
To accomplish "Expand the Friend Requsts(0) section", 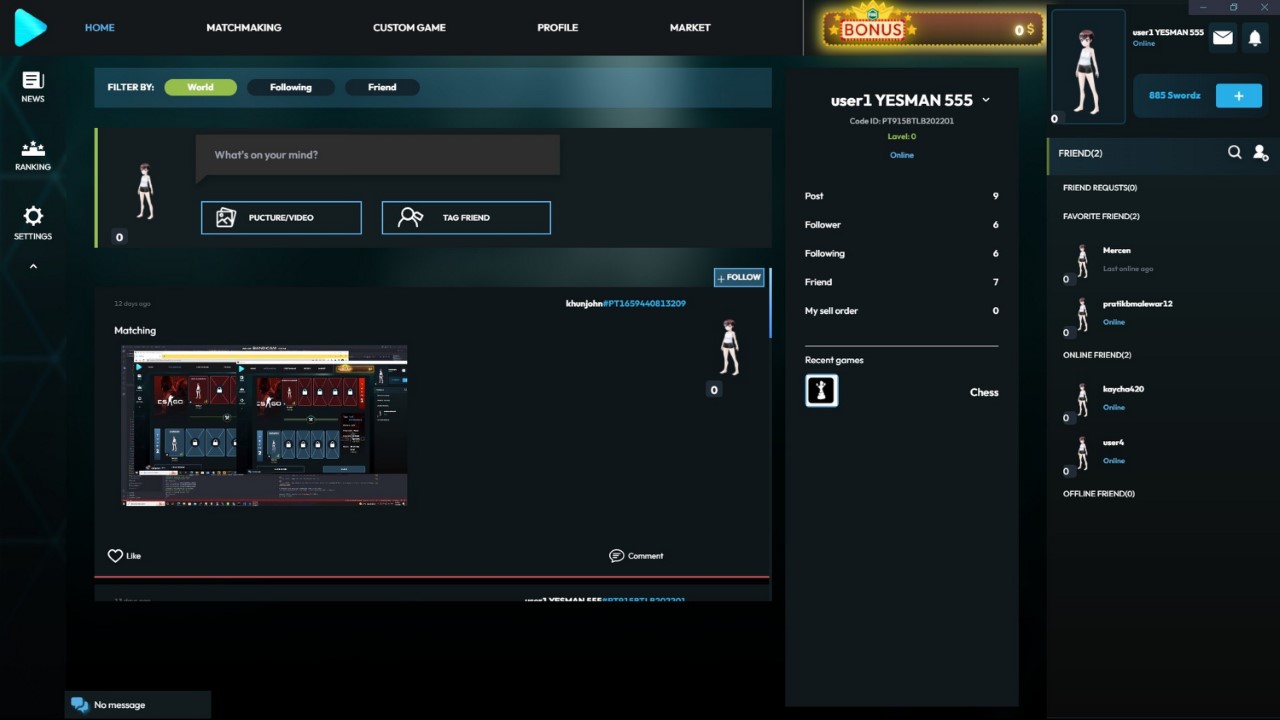I will (x=1100, y=188).
